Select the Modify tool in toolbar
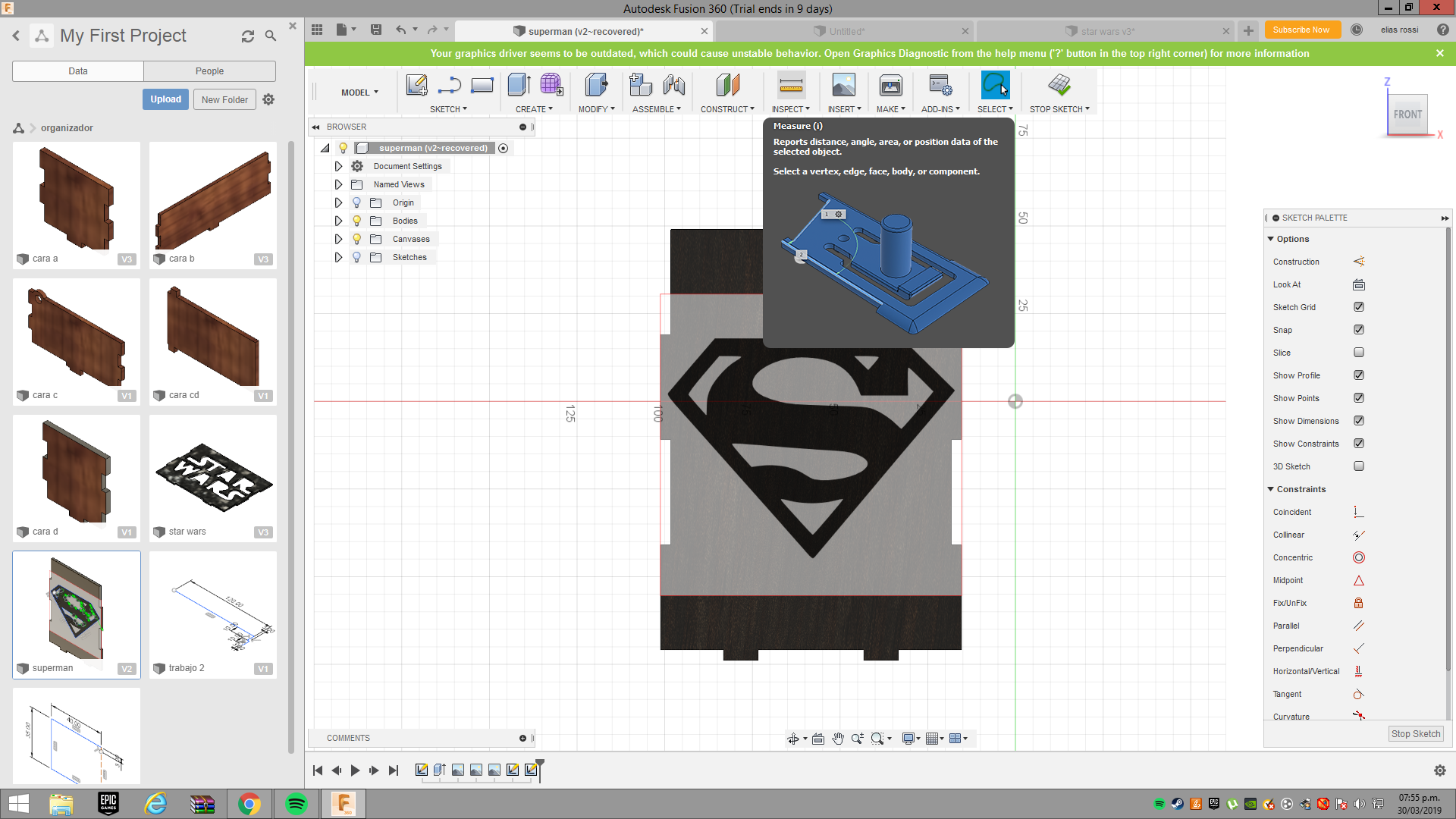 coord(596,92)
